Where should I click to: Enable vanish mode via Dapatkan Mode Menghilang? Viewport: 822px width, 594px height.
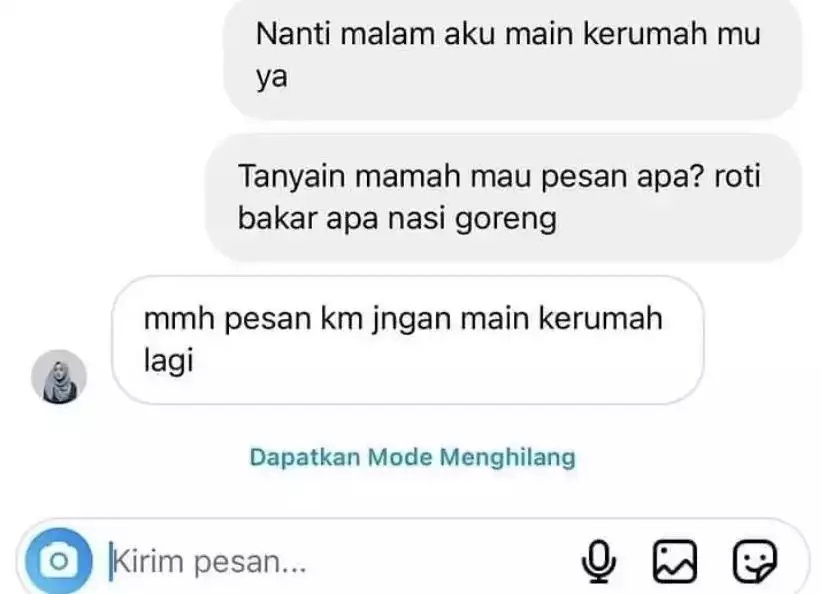click(413, 457)
